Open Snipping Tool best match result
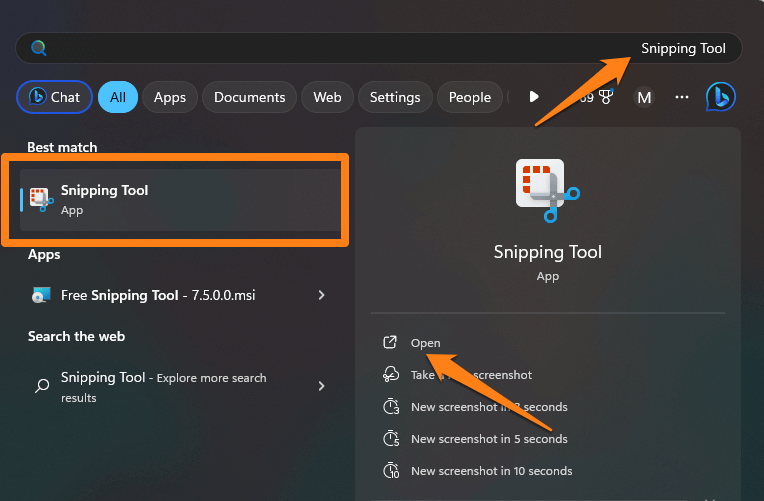Screen dimensions: 764x501 [x=180, y=200]
